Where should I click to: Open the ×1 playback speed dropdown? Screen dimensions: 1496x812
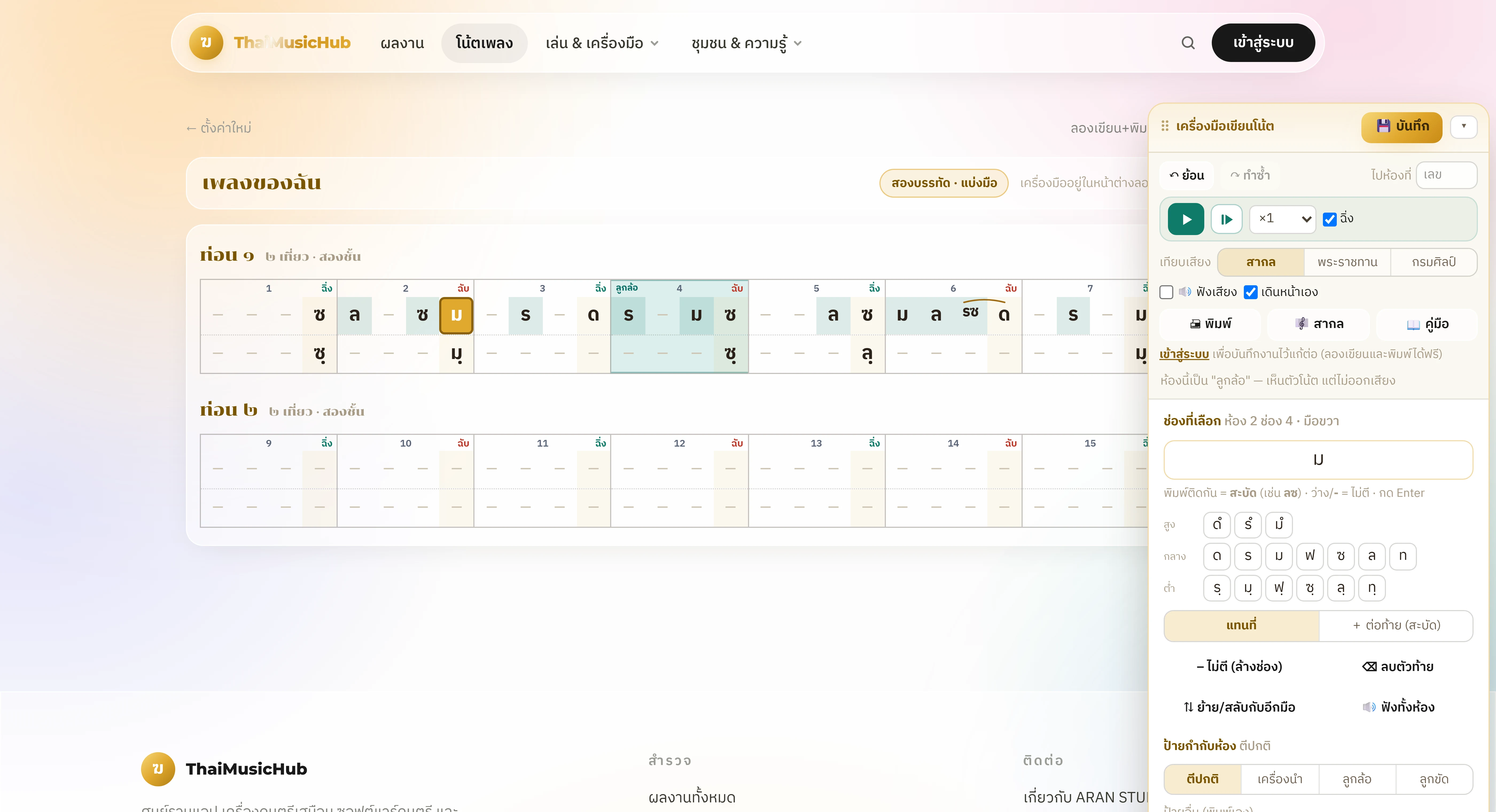click(1282, 219)
